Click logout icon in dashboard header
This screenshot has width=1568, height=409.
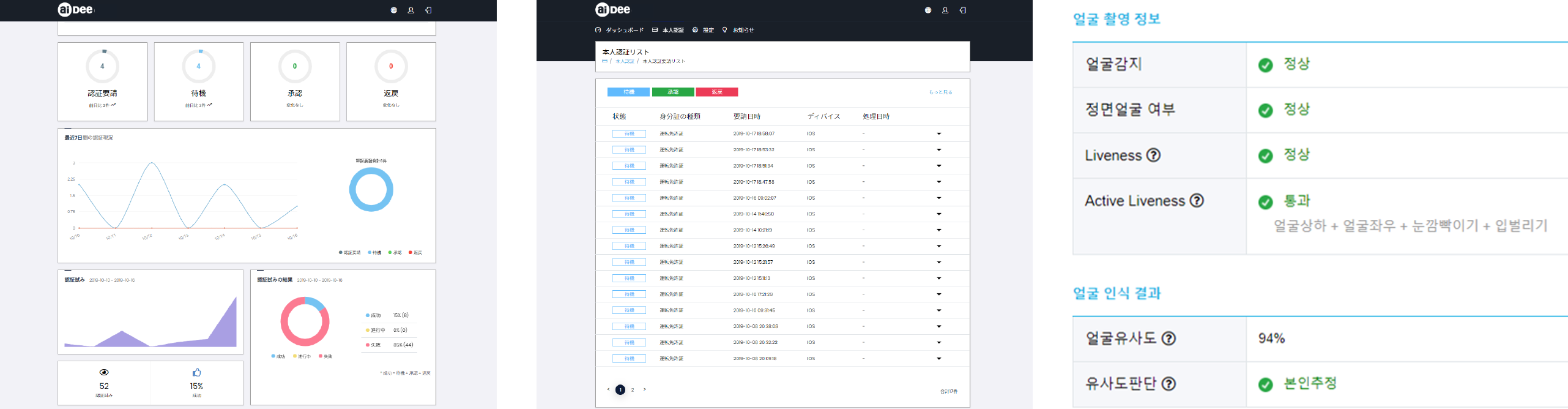428,10
